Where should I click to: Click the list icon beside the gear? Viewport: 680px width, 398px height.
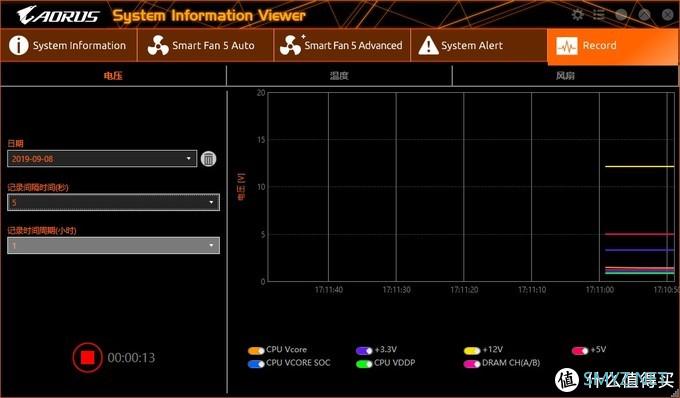[599, 15]
